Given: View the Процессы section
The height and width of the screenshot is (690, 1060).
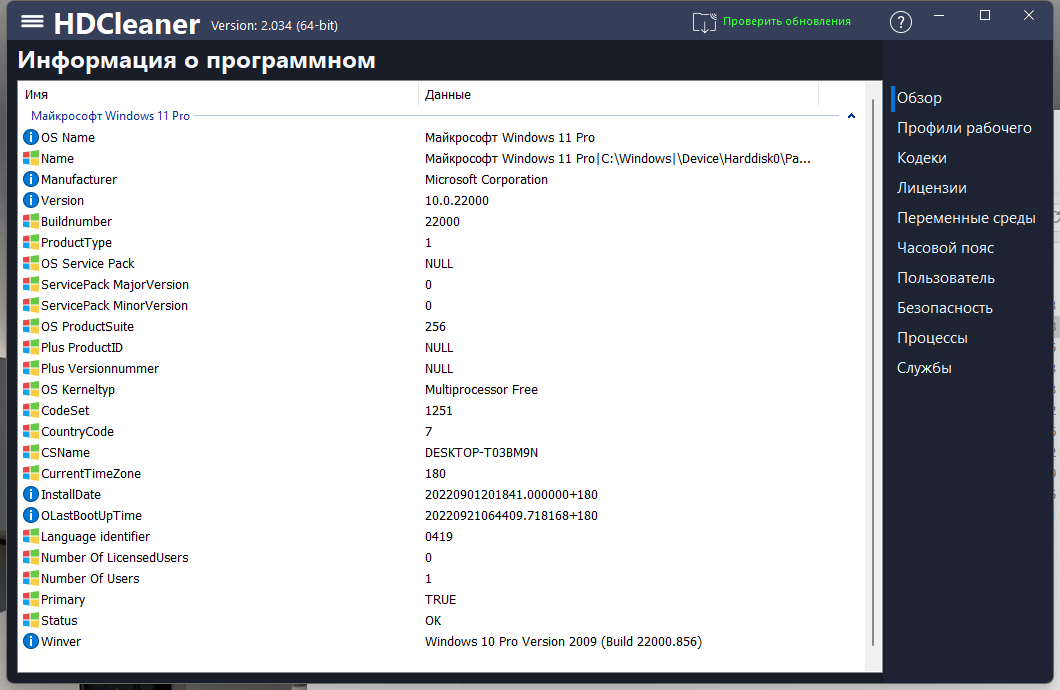Looking at the screenshot, I should 932,338.
